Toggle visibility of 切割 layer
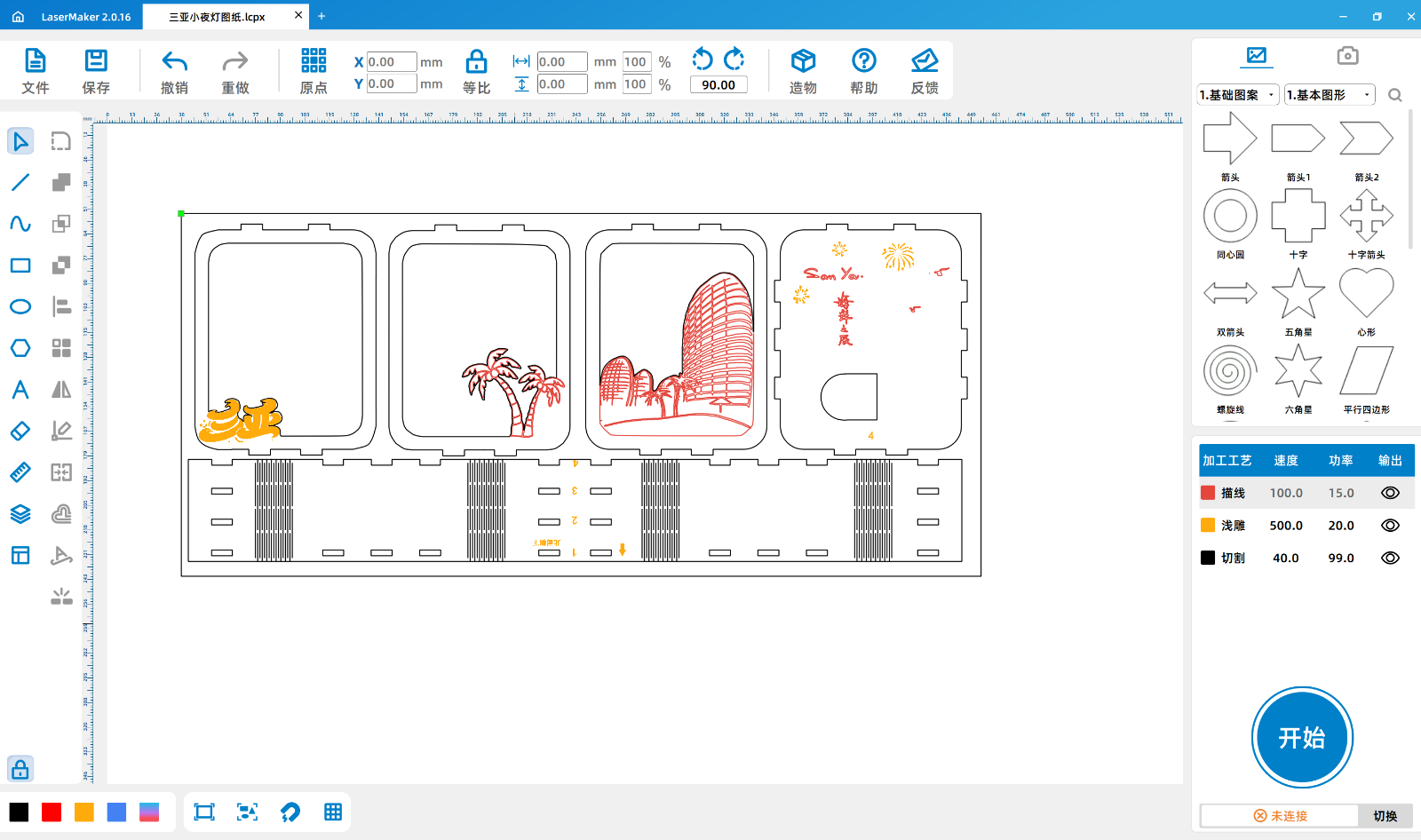This screenshot has width=1421, height=840. click(1390, 558)
